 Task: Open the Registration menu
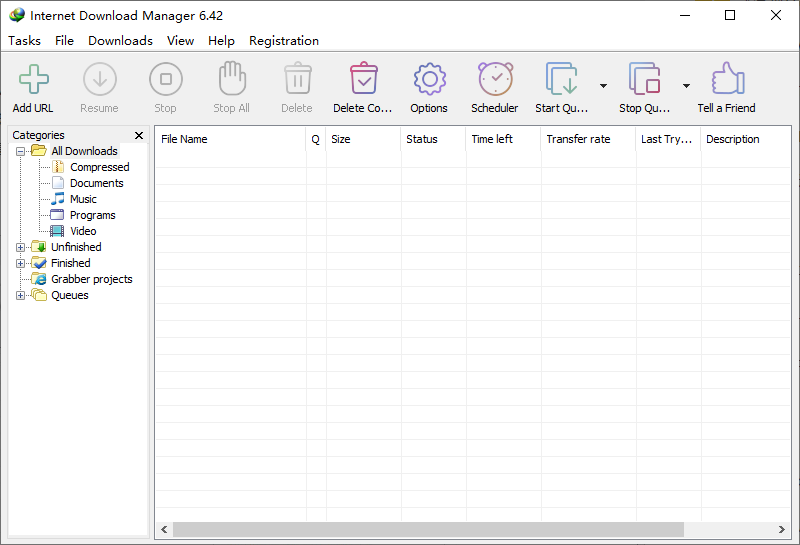pos(284,41)
